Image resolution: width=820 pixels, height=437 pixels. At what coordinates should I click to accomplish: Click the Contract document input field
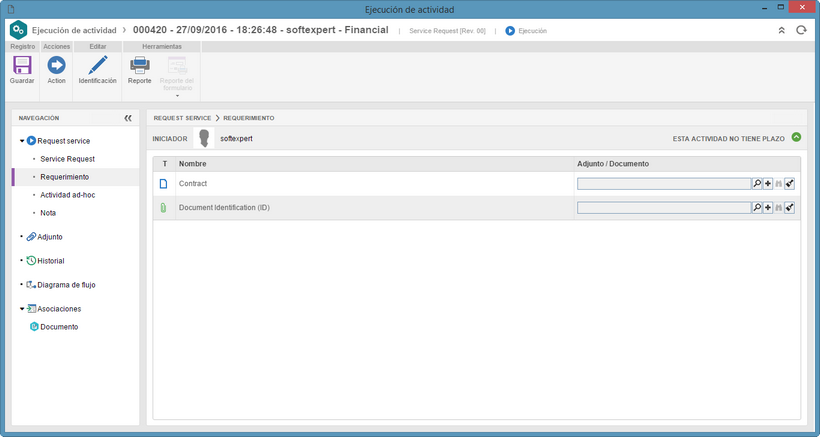664,184
